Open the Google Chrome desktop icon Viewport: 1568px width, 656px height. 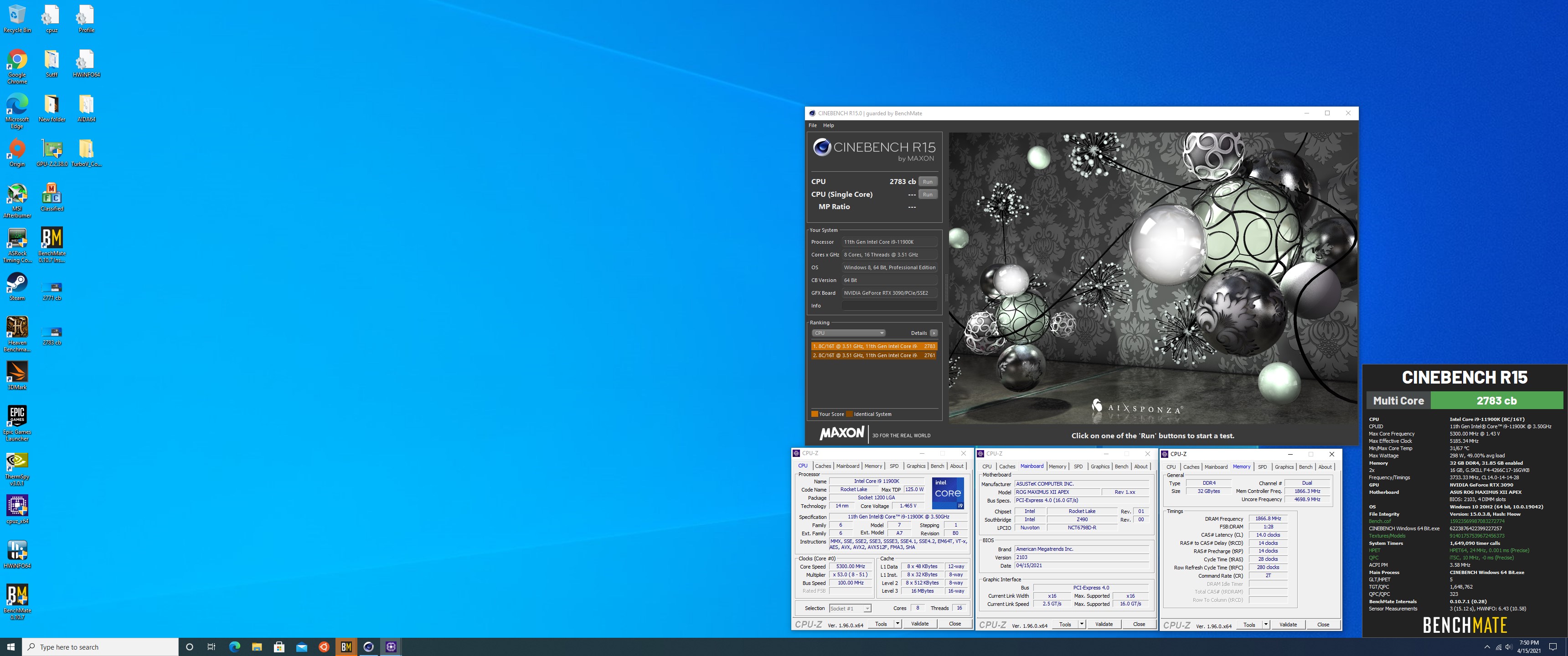pos(17,67)
